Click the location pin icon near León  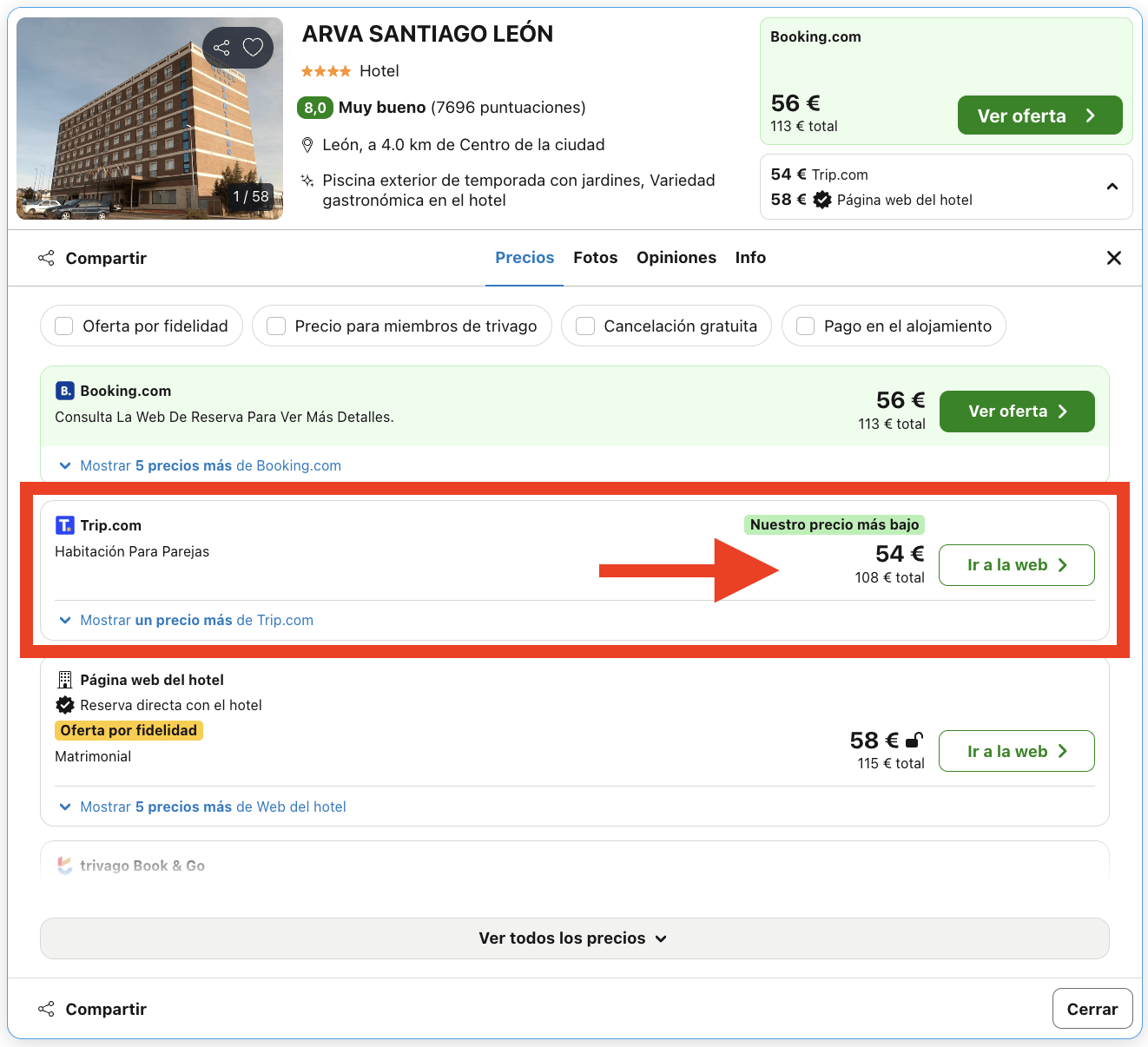[308, 144]
